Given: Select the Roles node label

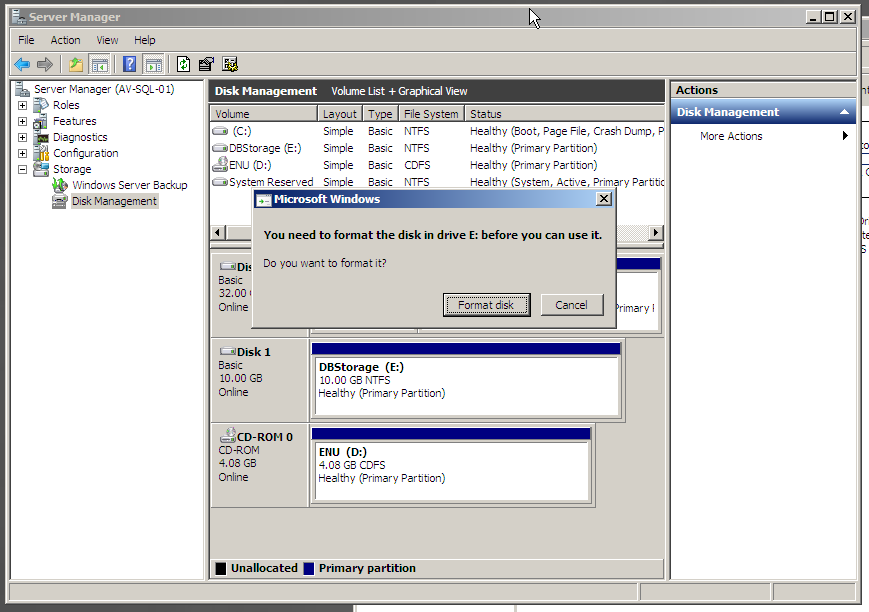Looking at the screenshot, I should click(x=66, y=105).
